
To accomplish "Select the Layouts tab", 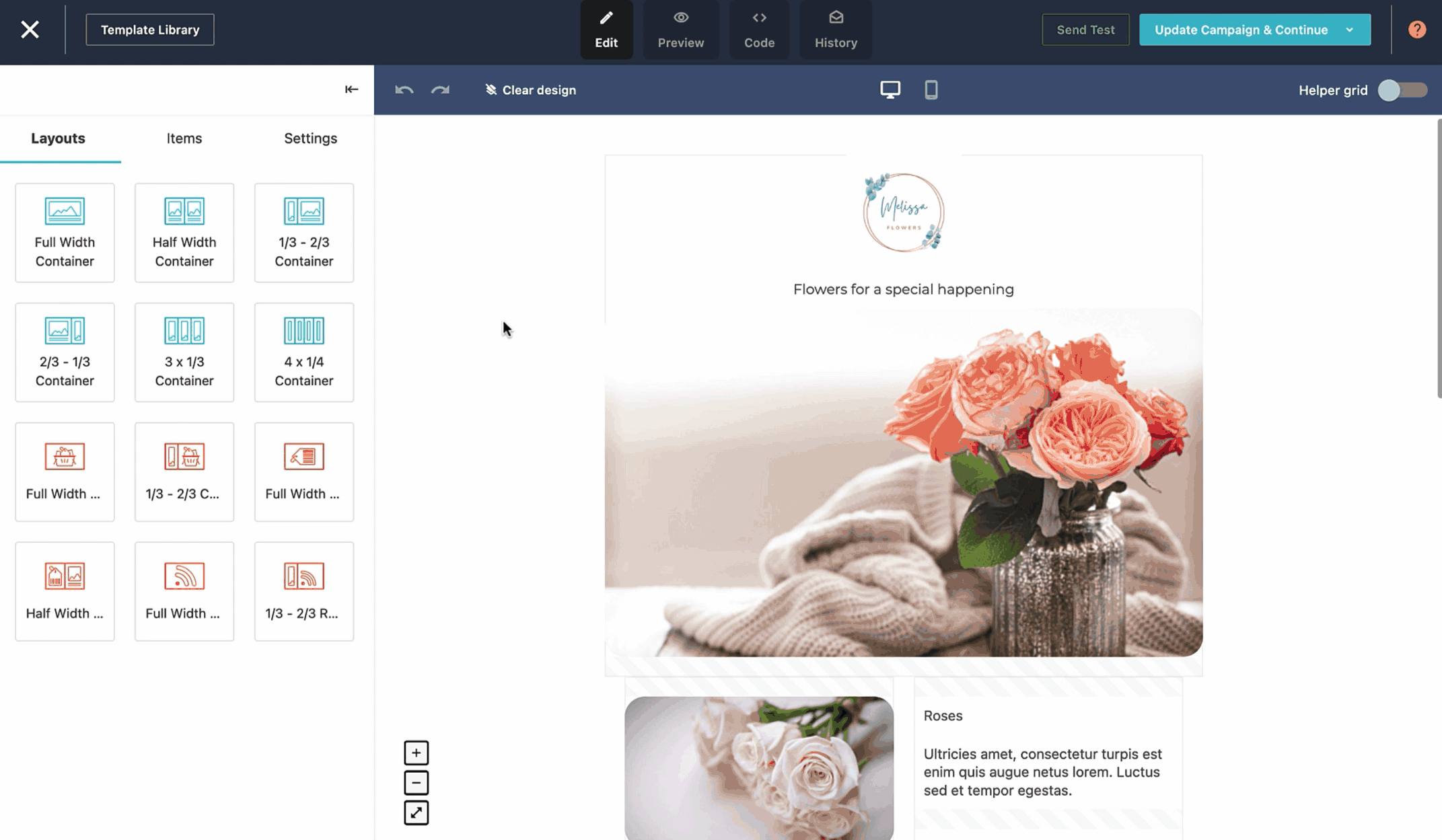I will click(x=59, y=139).
